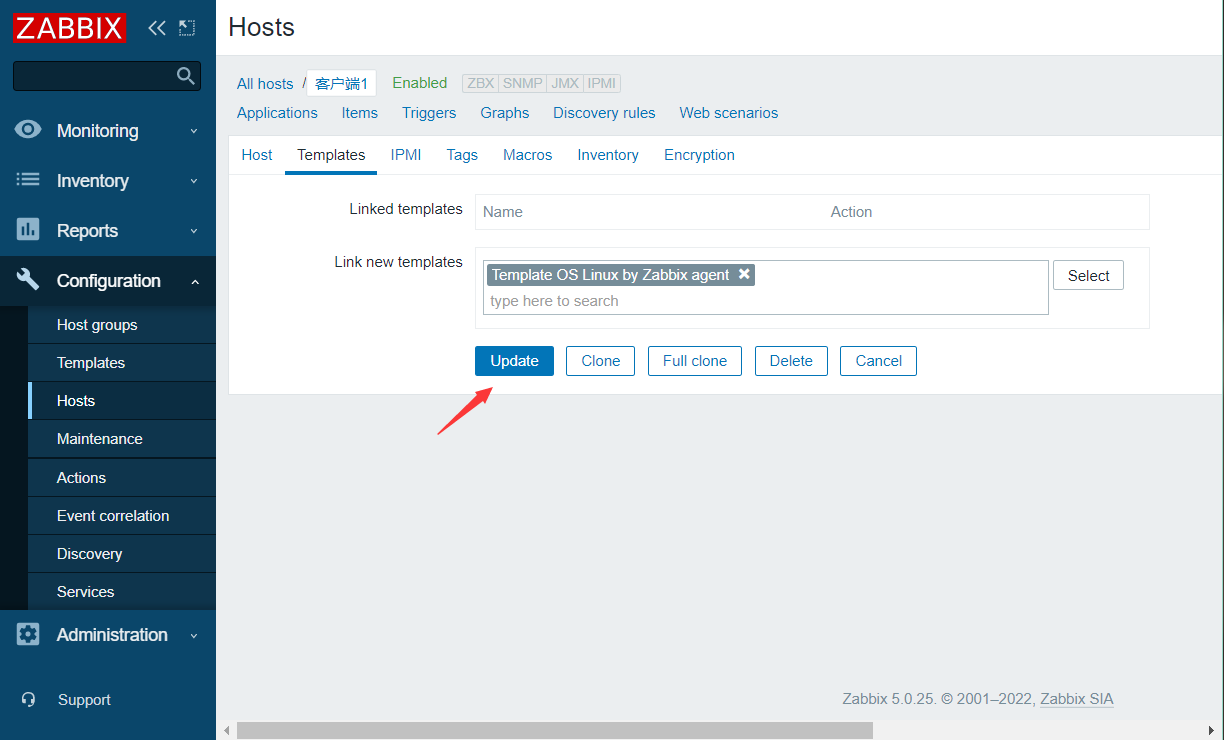The height and width of the screenshot is (740, 1224).
Task: Click the Inventory list icon
Action: tap(28, 180)
